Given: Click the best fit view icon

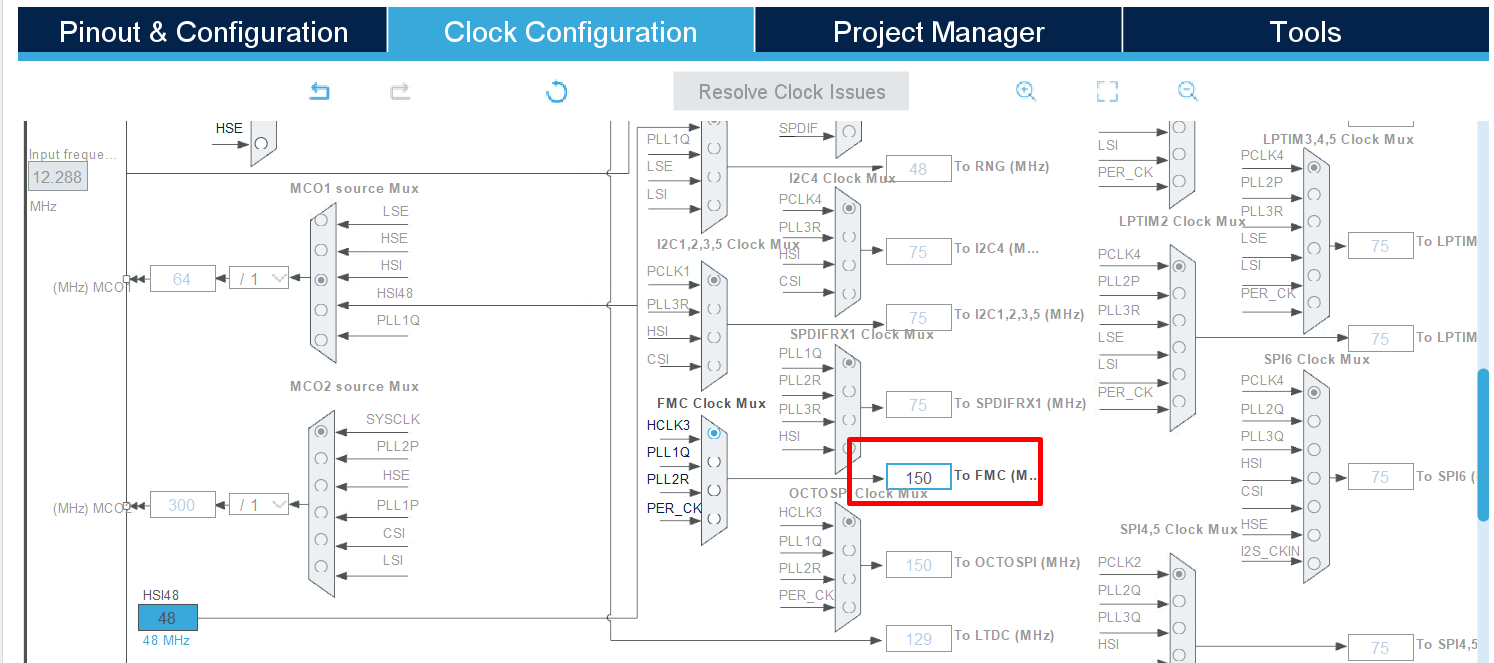Looking at the screenshot, I should click(x=1107, y=91).
